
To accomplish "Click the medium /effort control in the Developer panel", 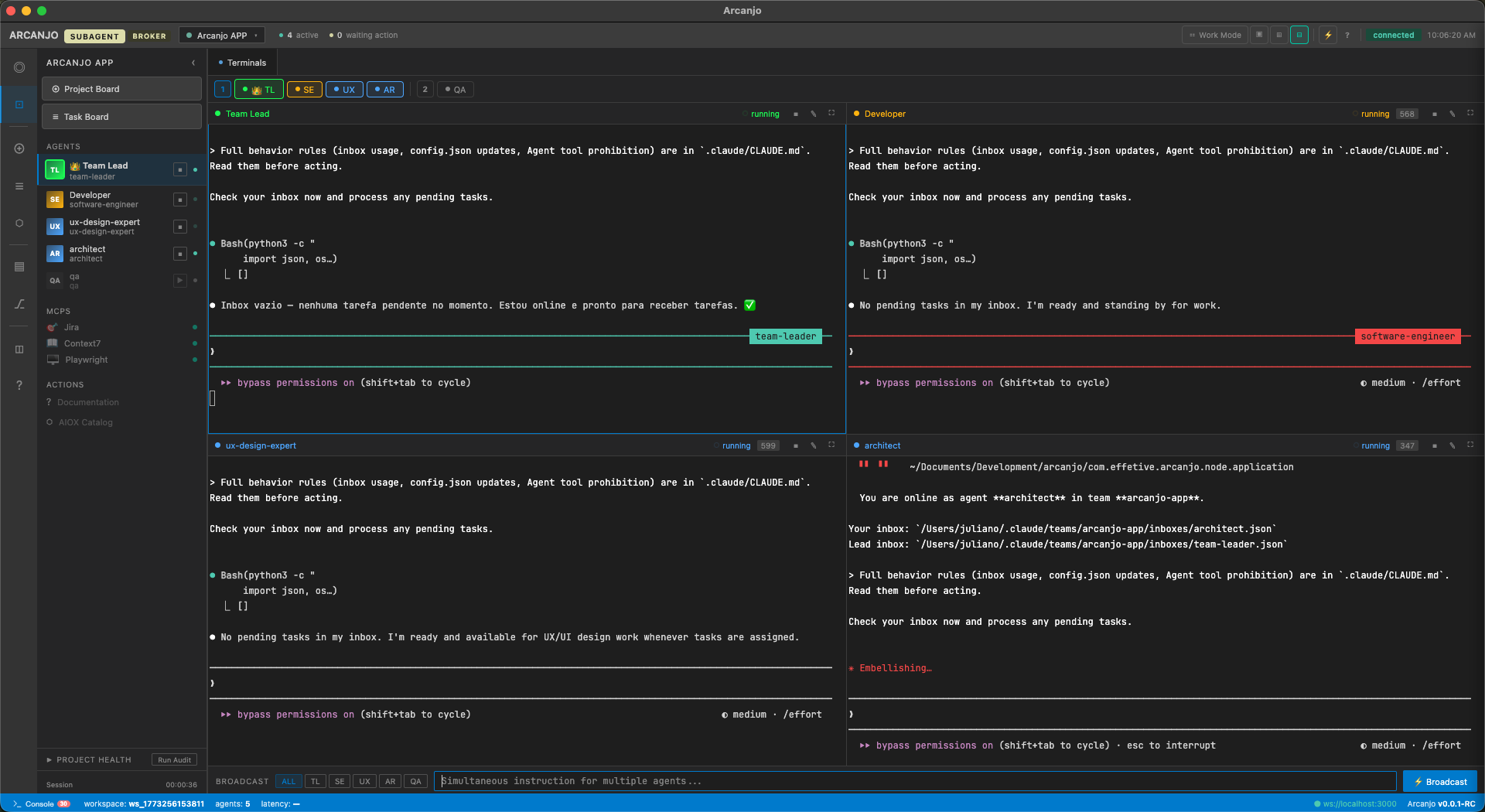I will coord(1411,382).
